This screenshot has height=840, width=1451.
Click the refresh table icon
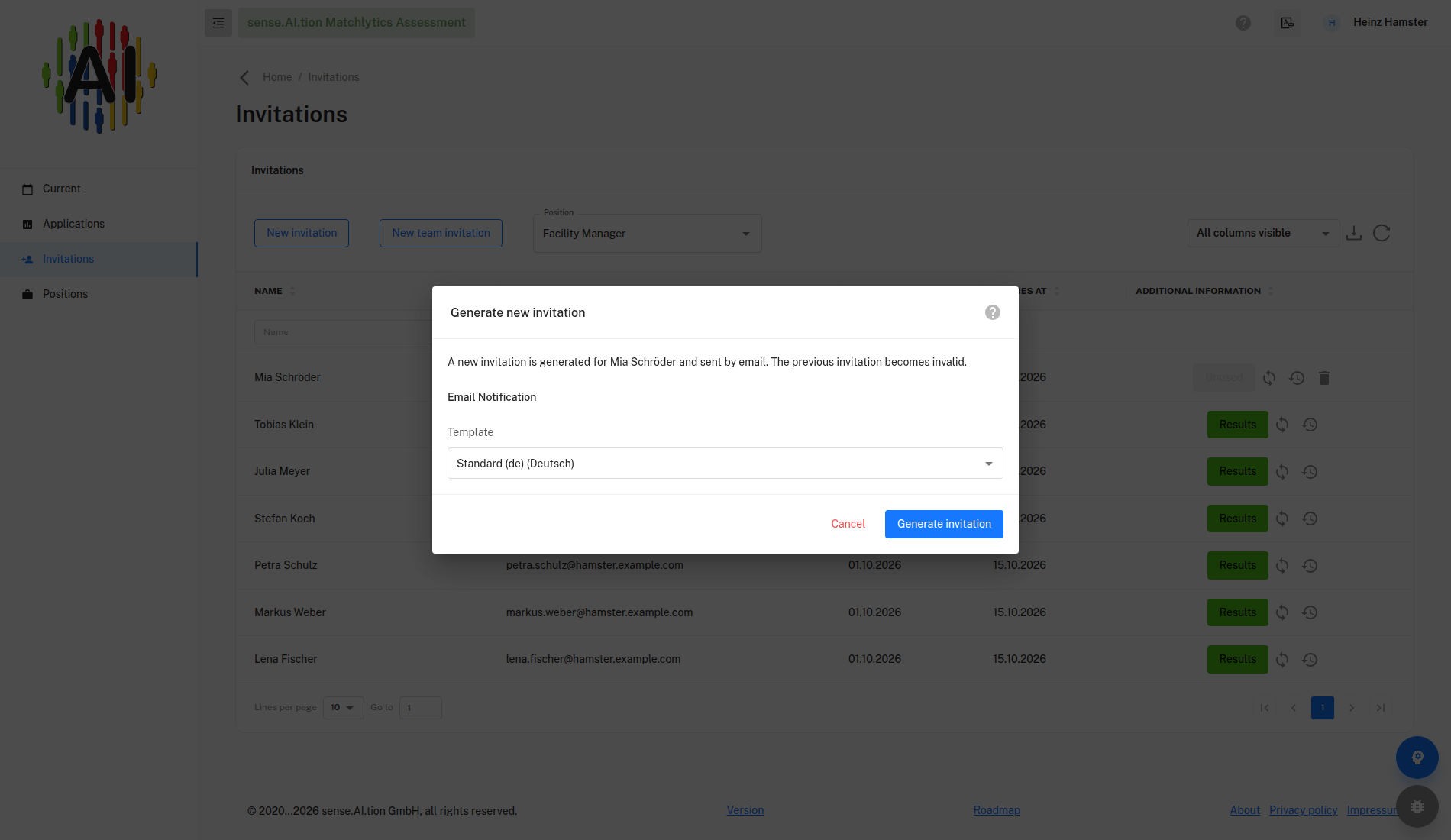coord(1382,233)
